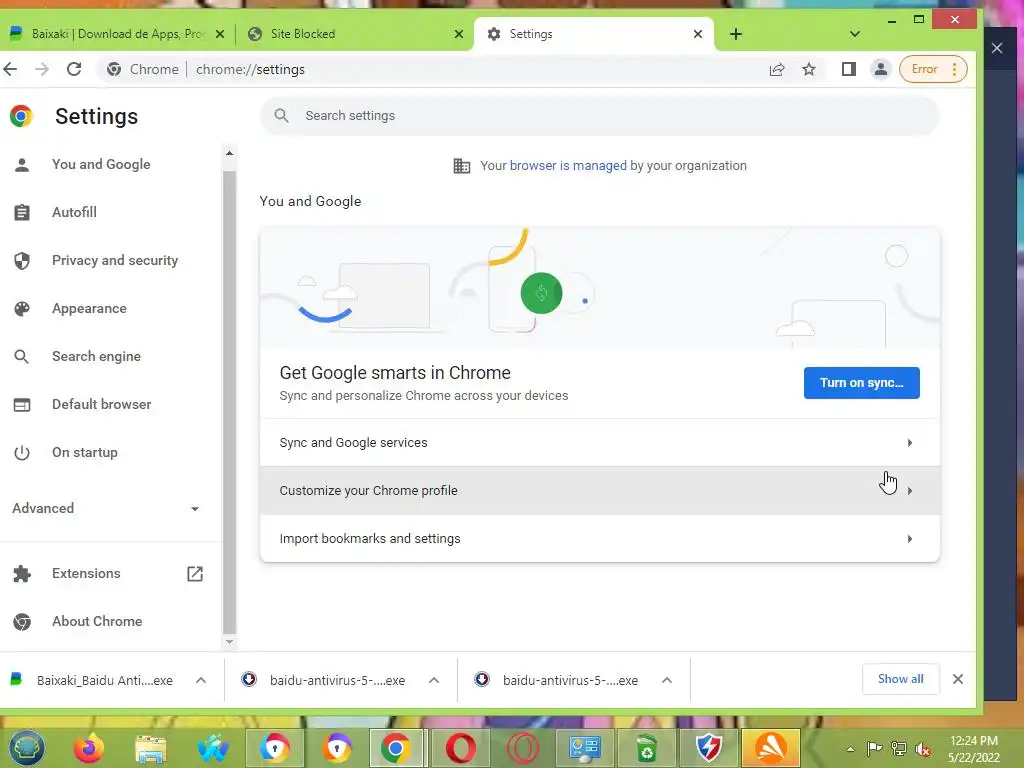Go back using the browser back arrow

[x=10, y=69]
